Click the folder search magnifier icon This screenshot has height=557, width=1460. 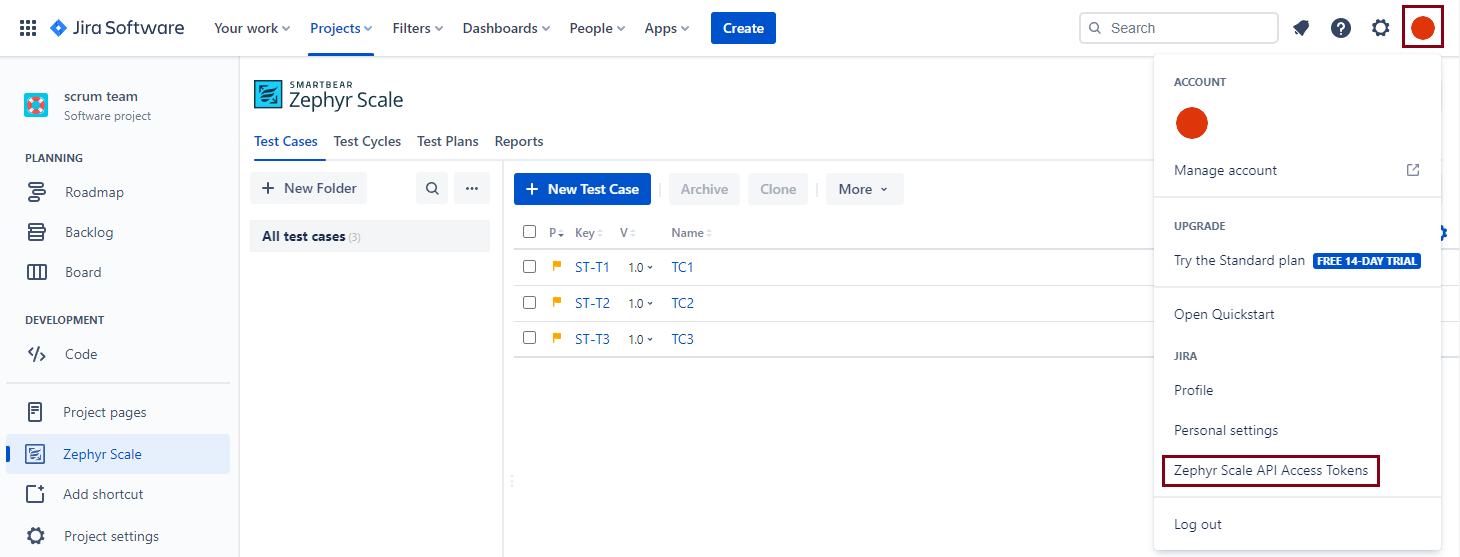(x=432, y=188)
